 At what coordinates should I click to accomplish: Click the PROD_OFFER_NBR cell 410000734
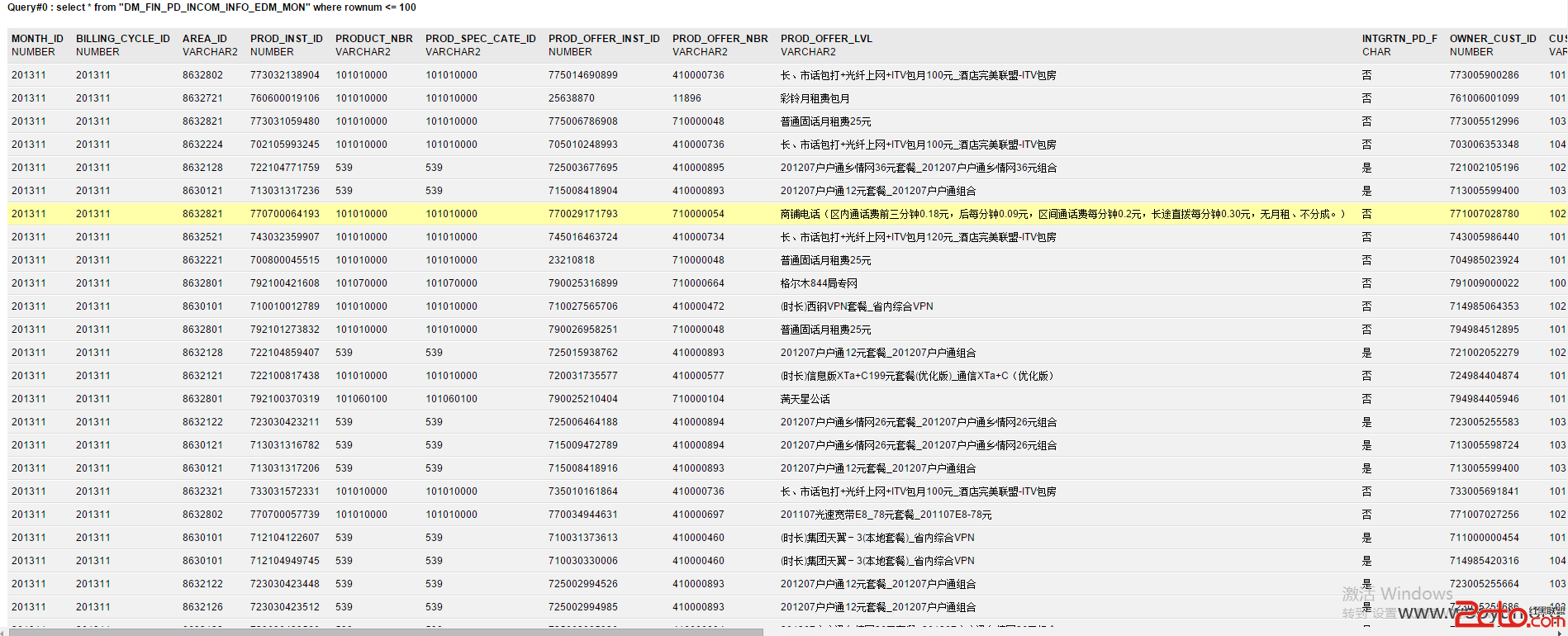(698, 237)
